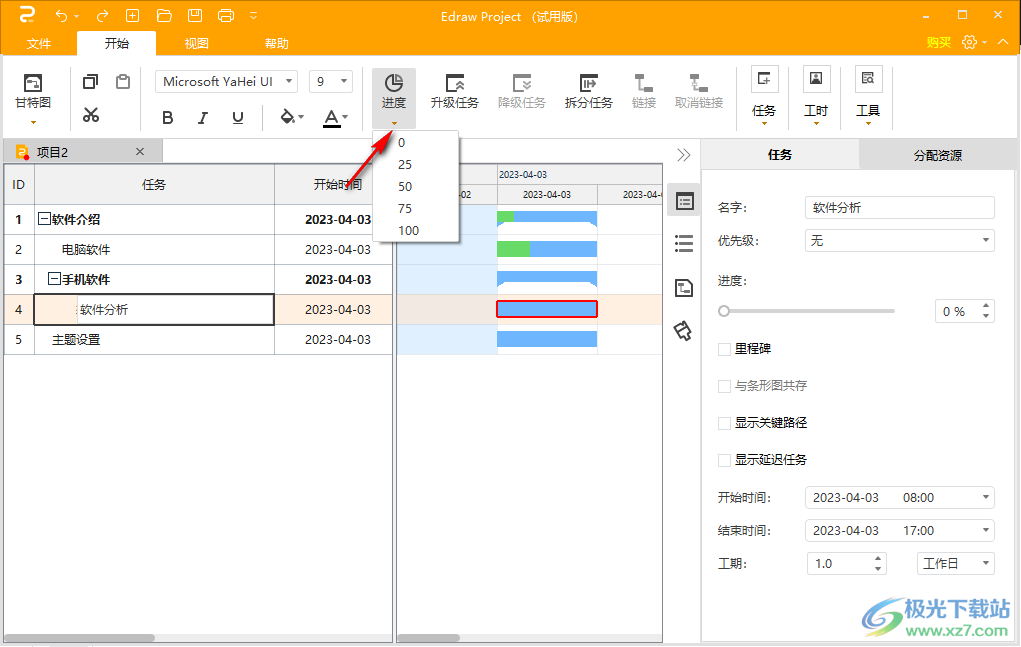This screenshot has width=1021, height=647.
Task: Click the Copy icon
Action: 91,82
